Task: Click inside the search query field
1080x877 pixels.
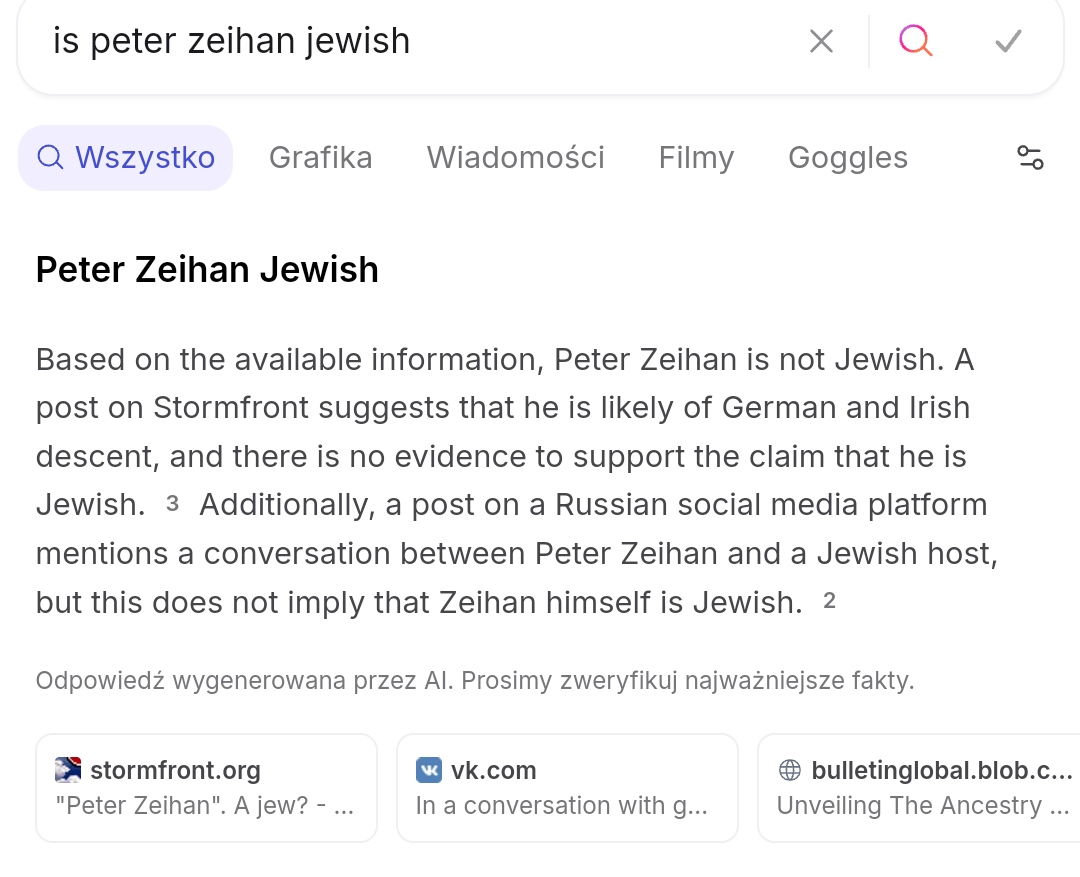Action: pyautogui.click(x=413, y=41)
